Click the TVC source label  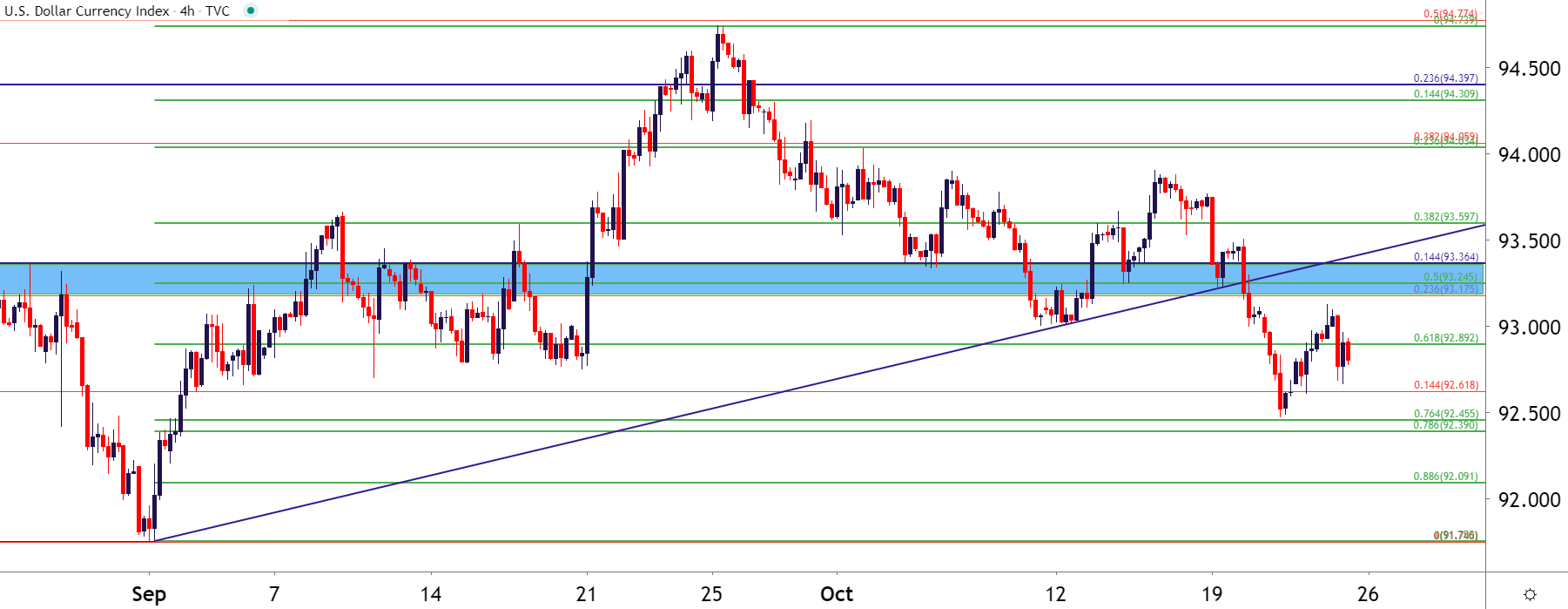coord(218,11)
